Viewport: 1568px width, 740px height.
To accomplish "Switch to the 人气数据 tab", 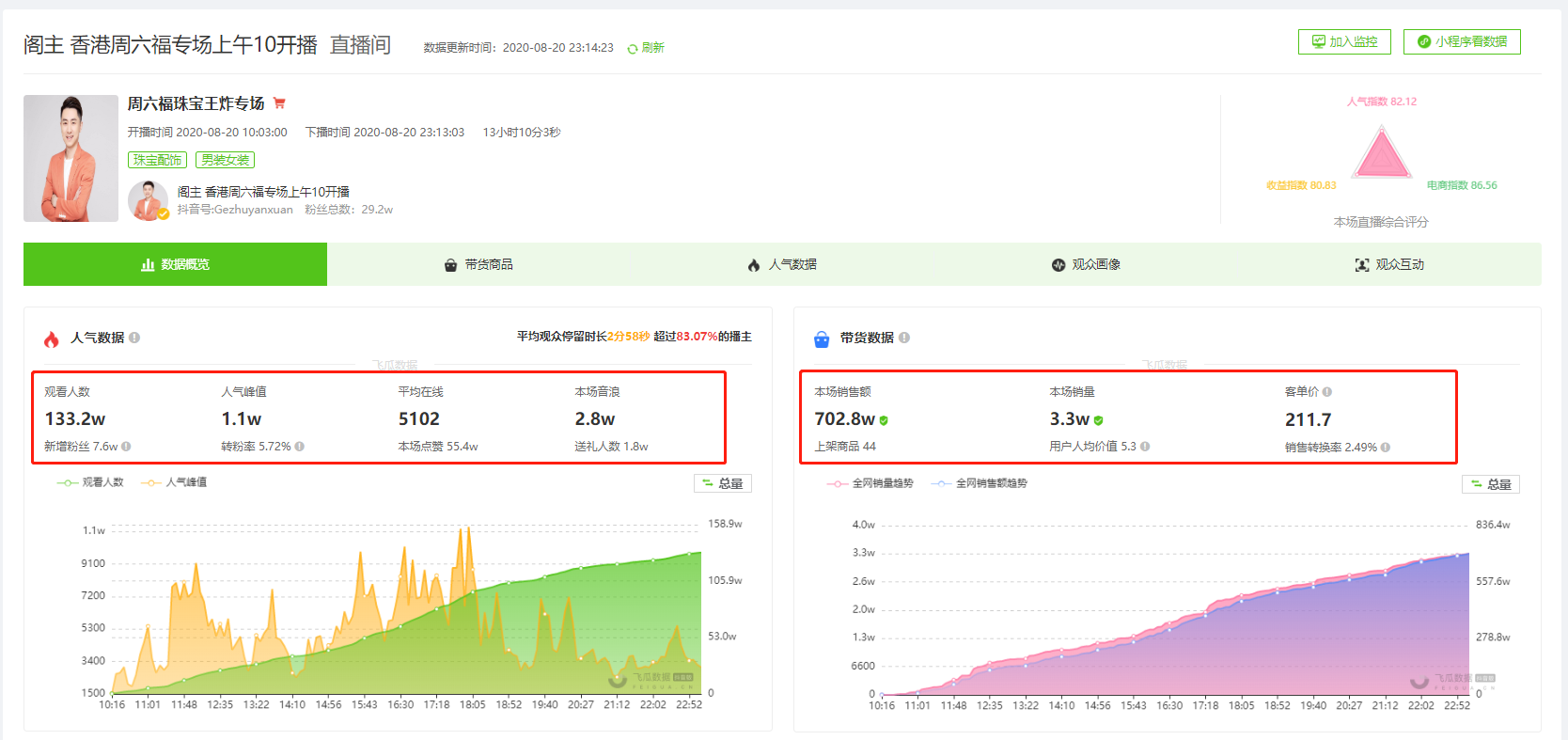I will (x=782, y=264).
